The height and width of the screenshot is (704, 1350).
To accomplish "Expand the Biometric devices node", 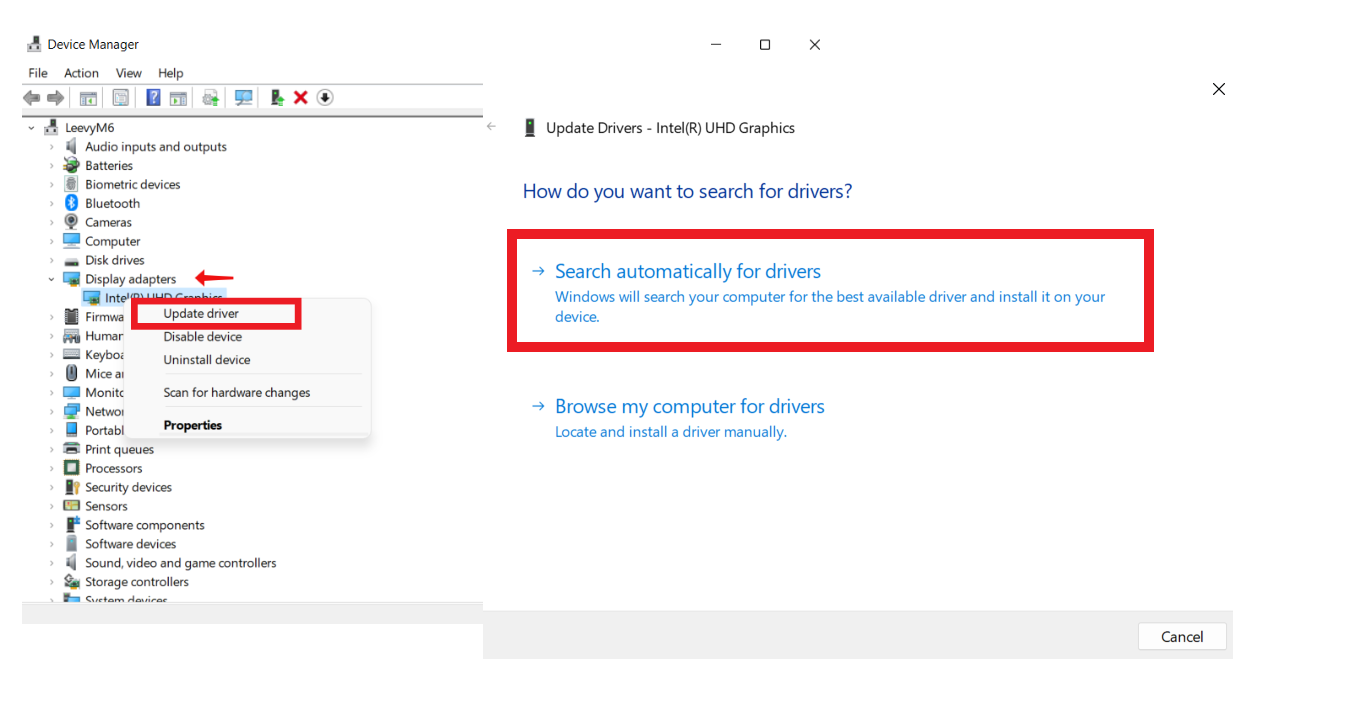I will click(52, 184).
